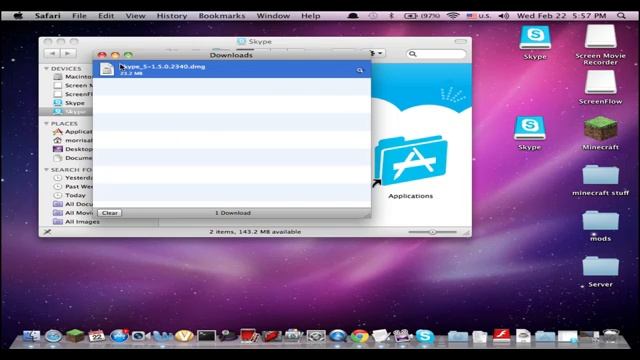Open Documents in the Finder sidebar

click(x=73, y=158)
